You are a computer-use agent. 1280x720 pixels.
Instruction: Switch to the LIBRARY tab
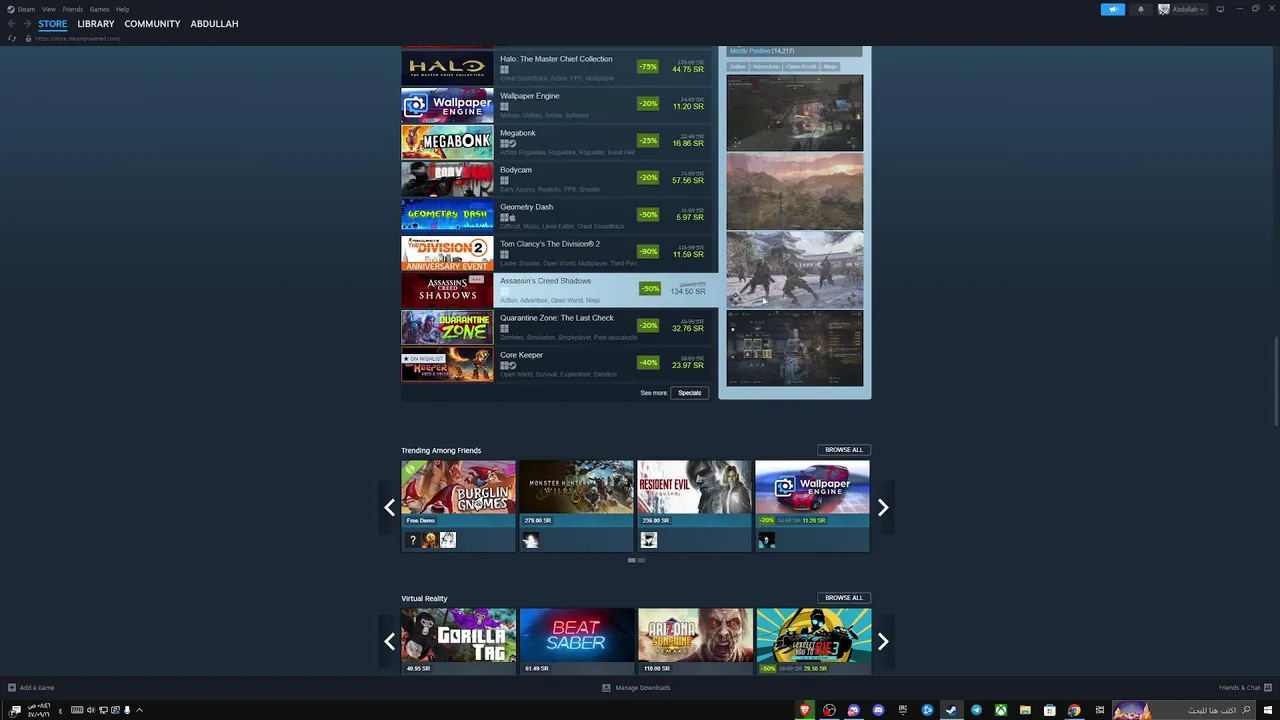(96, 24)
